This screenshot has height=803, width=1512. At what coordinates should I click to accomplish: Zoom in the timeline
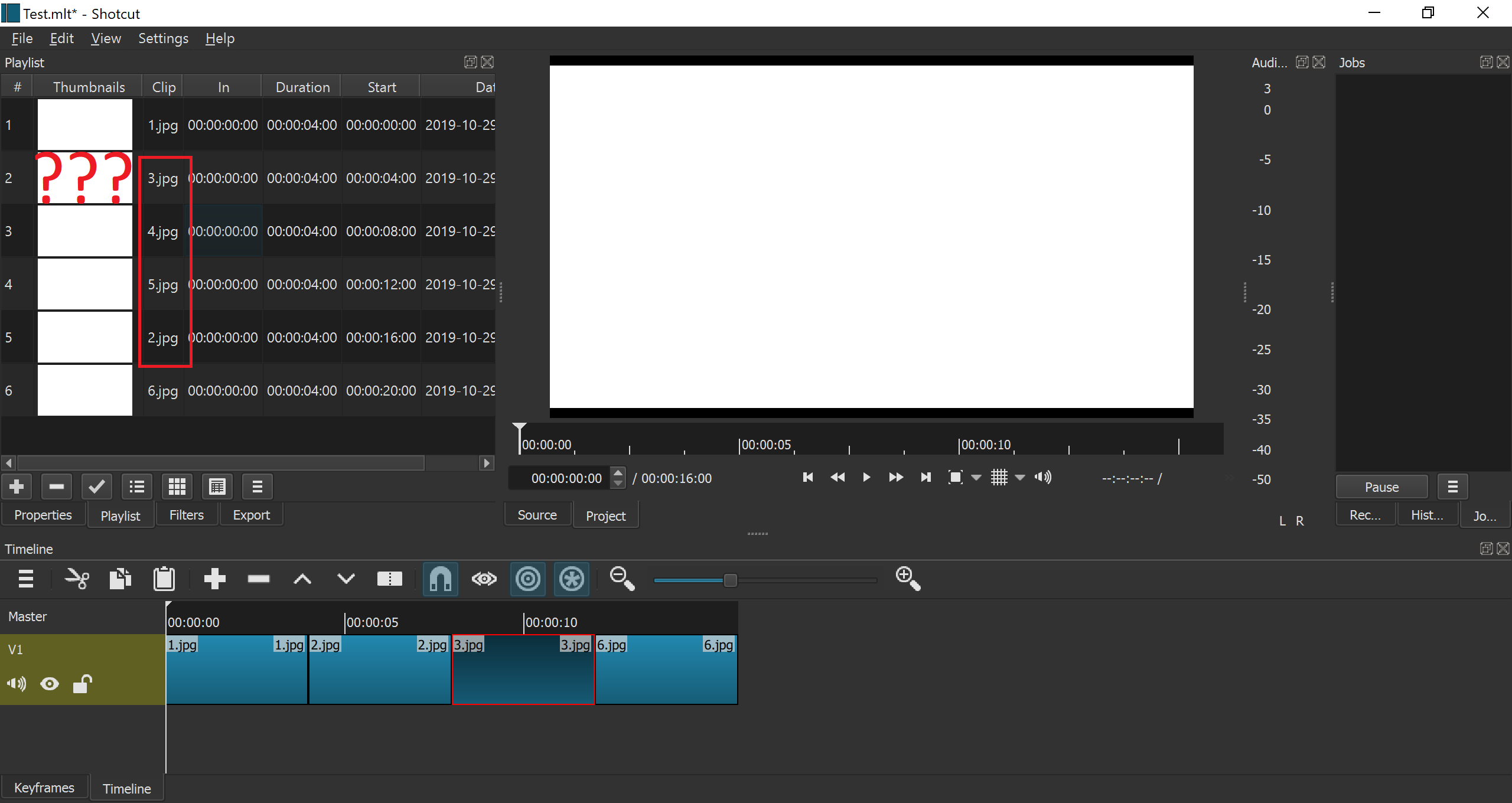908,579
